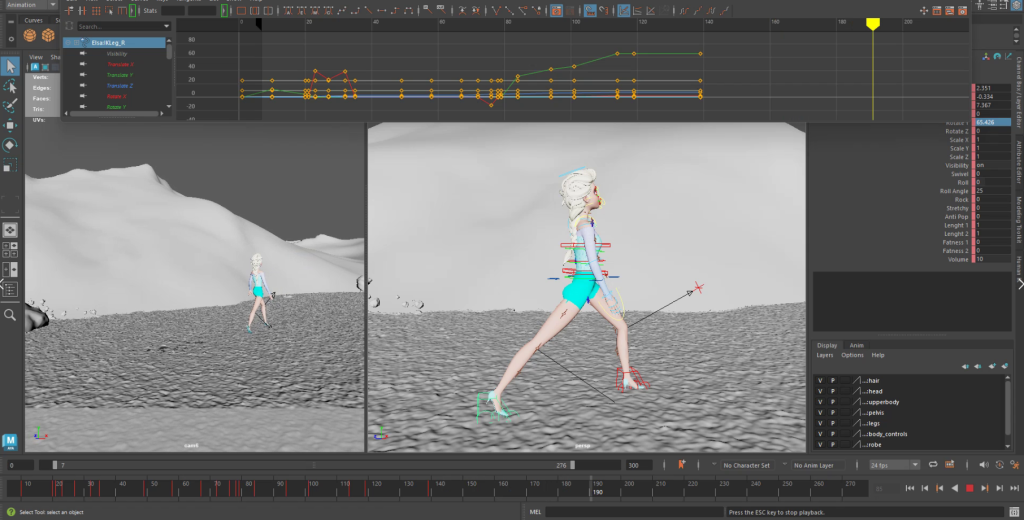Click the script editor icon at bottom-right
Image resolution: width=1024 pixels, height=520 pixels.
click(1014, 512)
